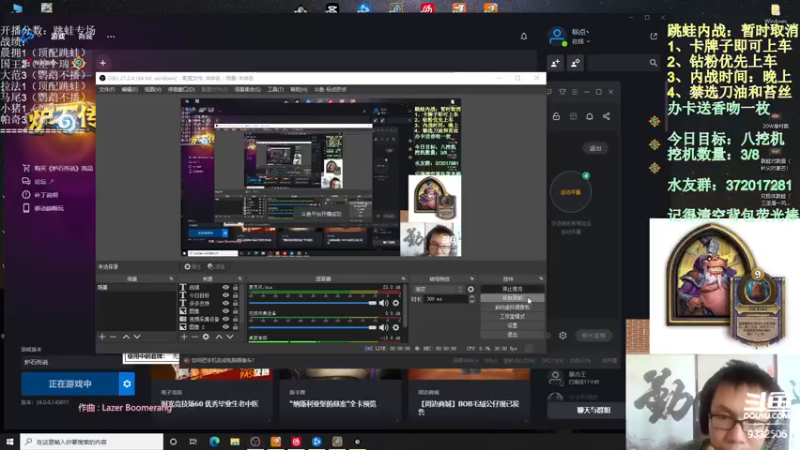Open Battle.net notifications bell
The image size is (800, 450).
click(523, 36)
